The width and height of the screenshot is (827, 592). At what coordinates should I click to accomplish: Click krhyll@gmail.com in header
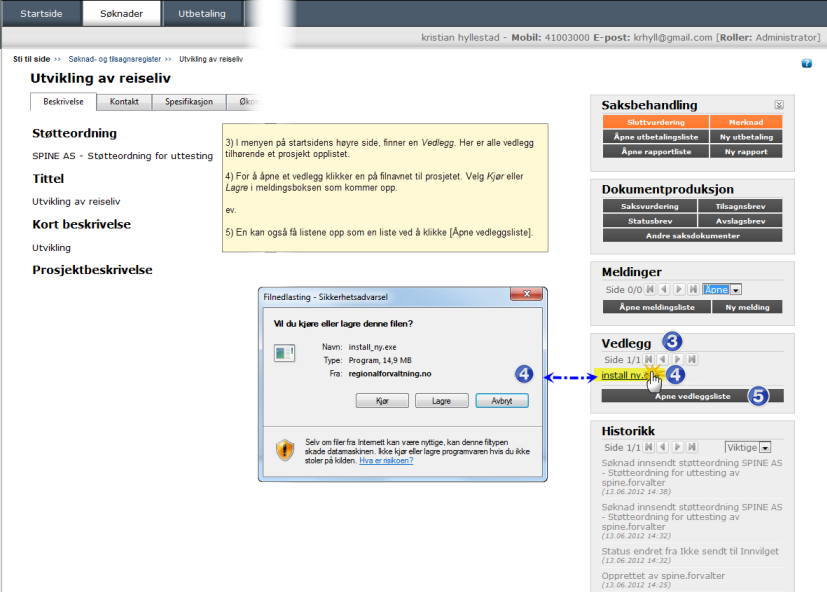[672, 37]
